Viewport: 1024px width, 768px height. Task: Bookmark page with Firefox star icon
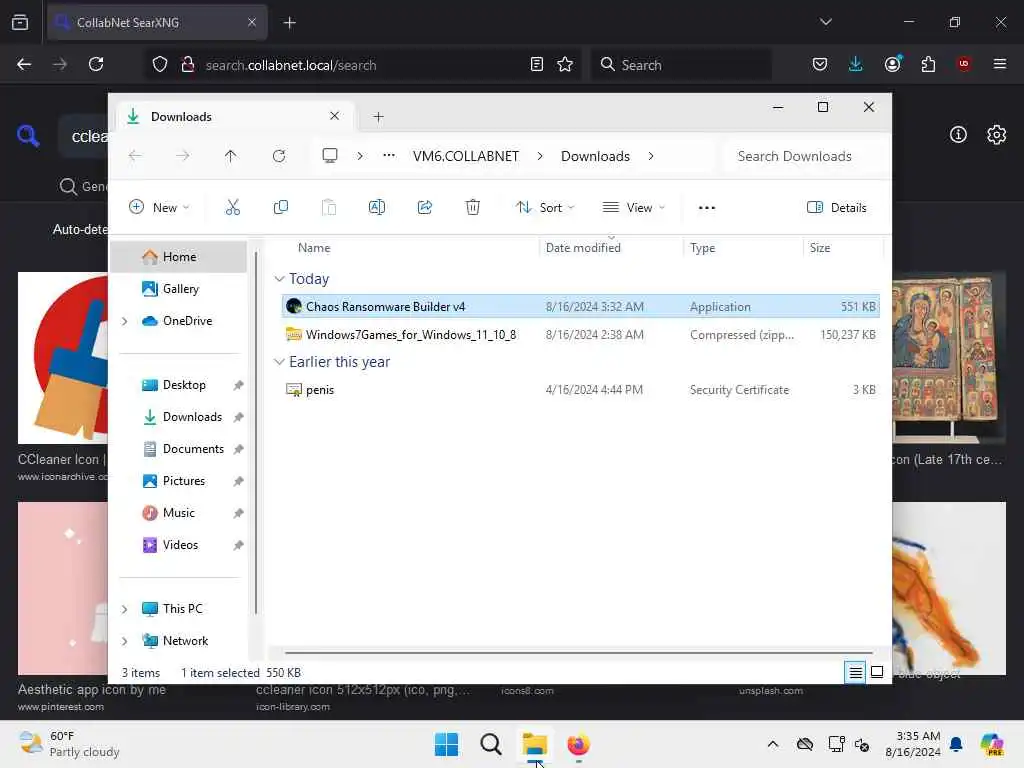click(565, 64)
